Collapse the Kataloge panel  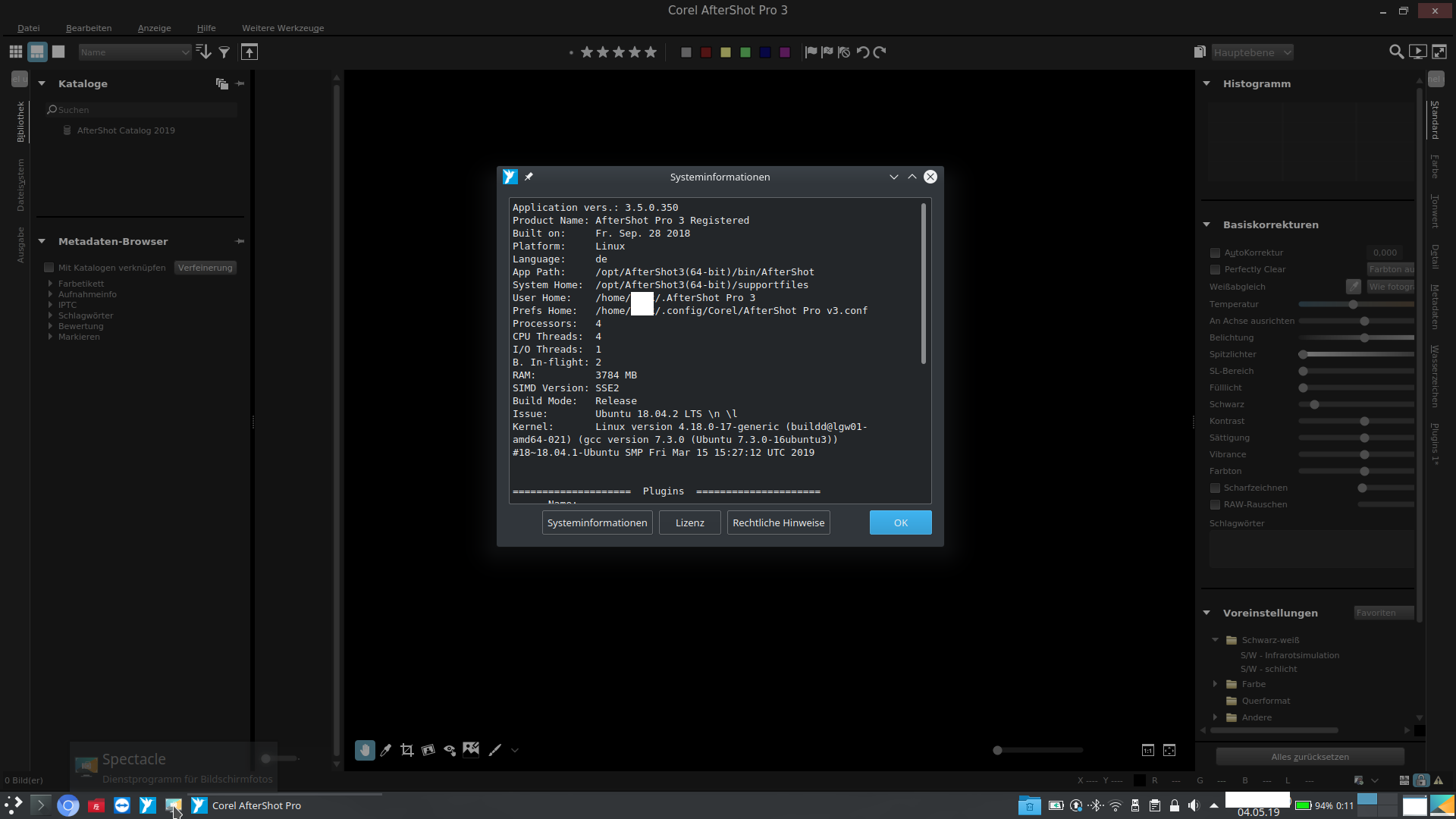click(x=42, y=83)
